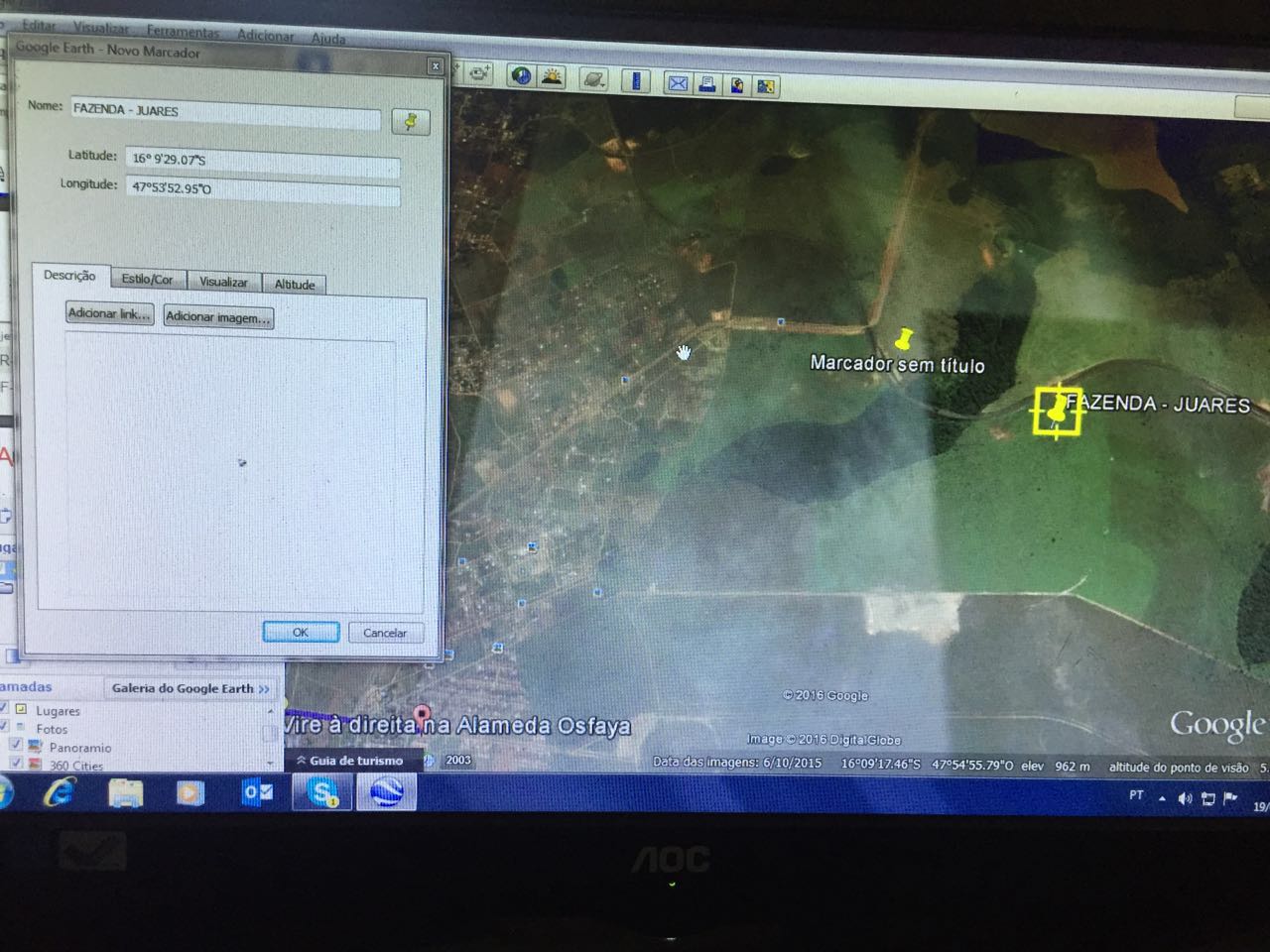This screenshot has width=1270, height=952.
Task: Open Internet Explorer from taskbar
Action: [61, 792]
